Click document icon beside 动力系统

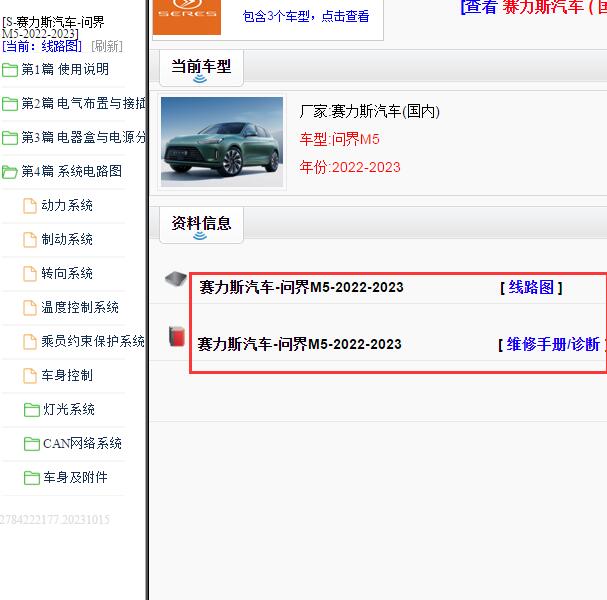coord(30,206)
